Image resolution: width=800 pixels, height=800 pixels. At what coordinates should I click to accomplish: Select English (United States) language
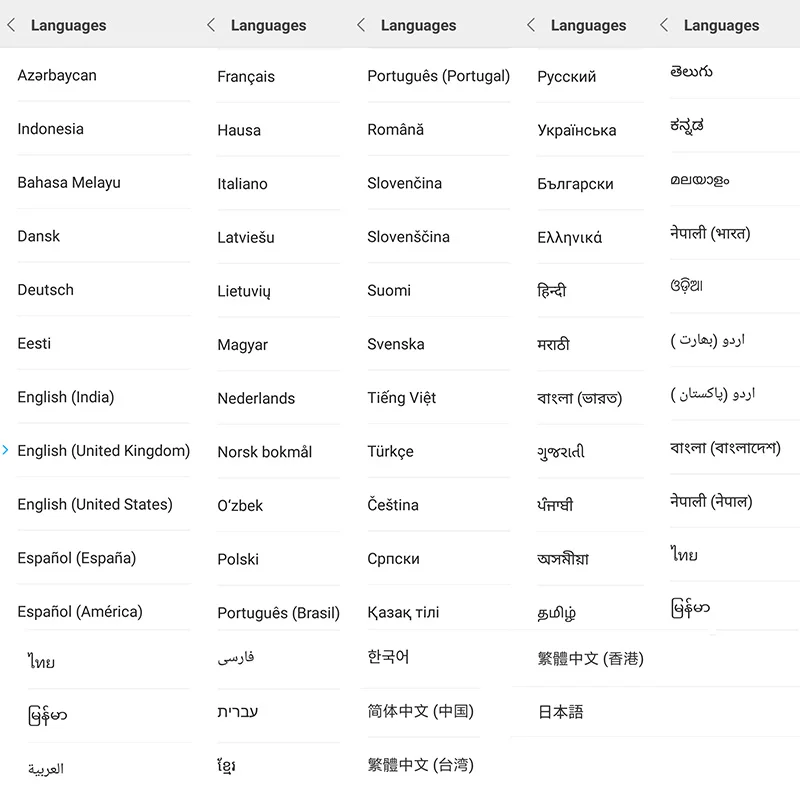[x=95, y=505]
